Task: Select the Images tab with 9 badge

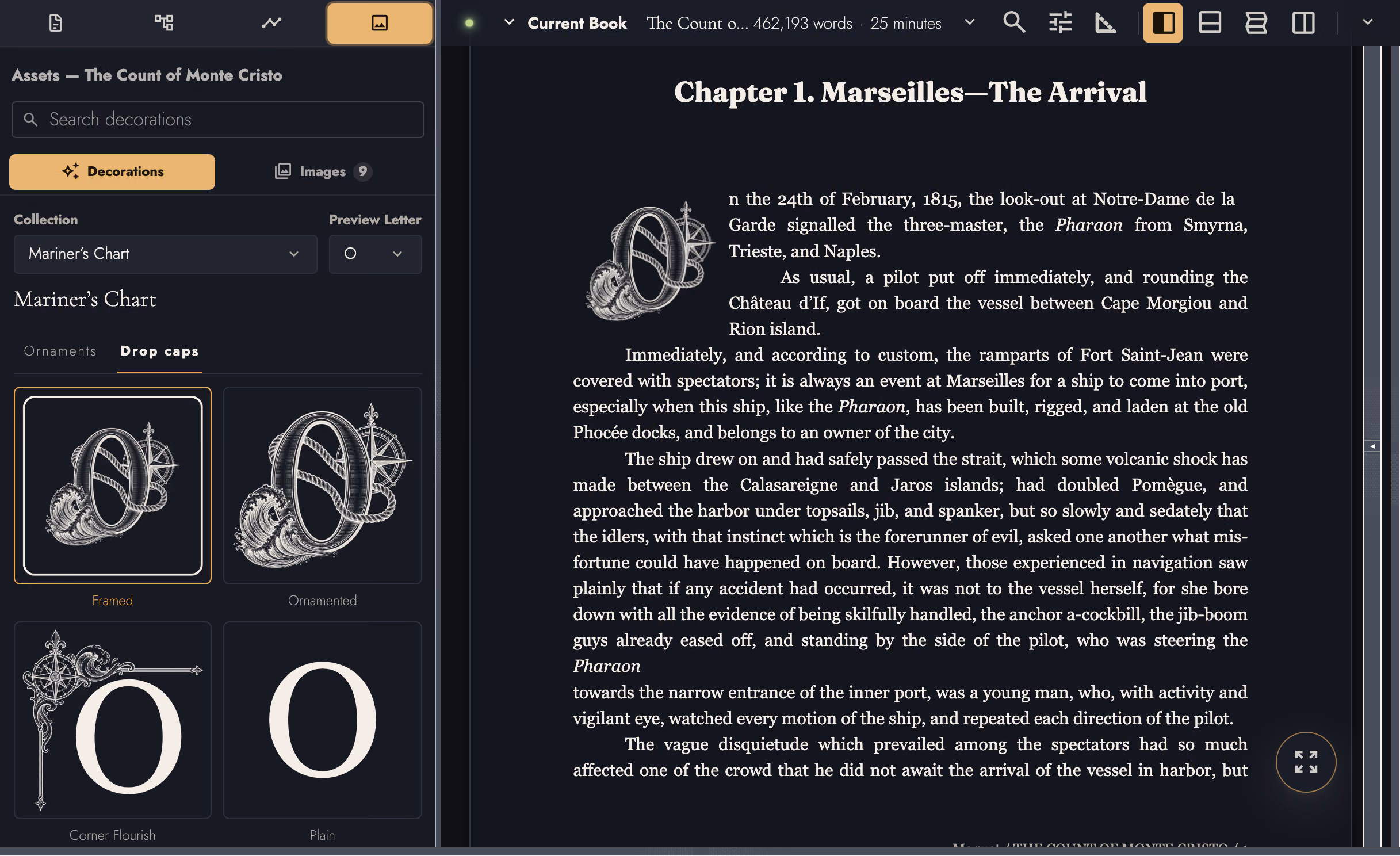Action: [323, 171]
